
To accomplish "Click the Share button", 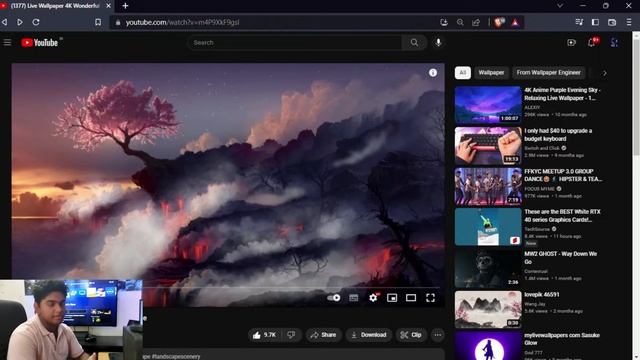I will point(323,335).
